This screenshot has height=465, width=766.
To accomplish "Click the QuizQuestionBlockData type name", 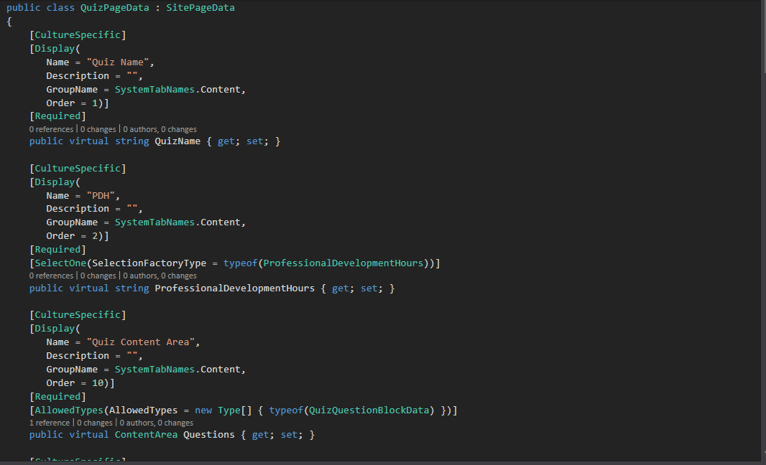I will click(x=369, y=410).
